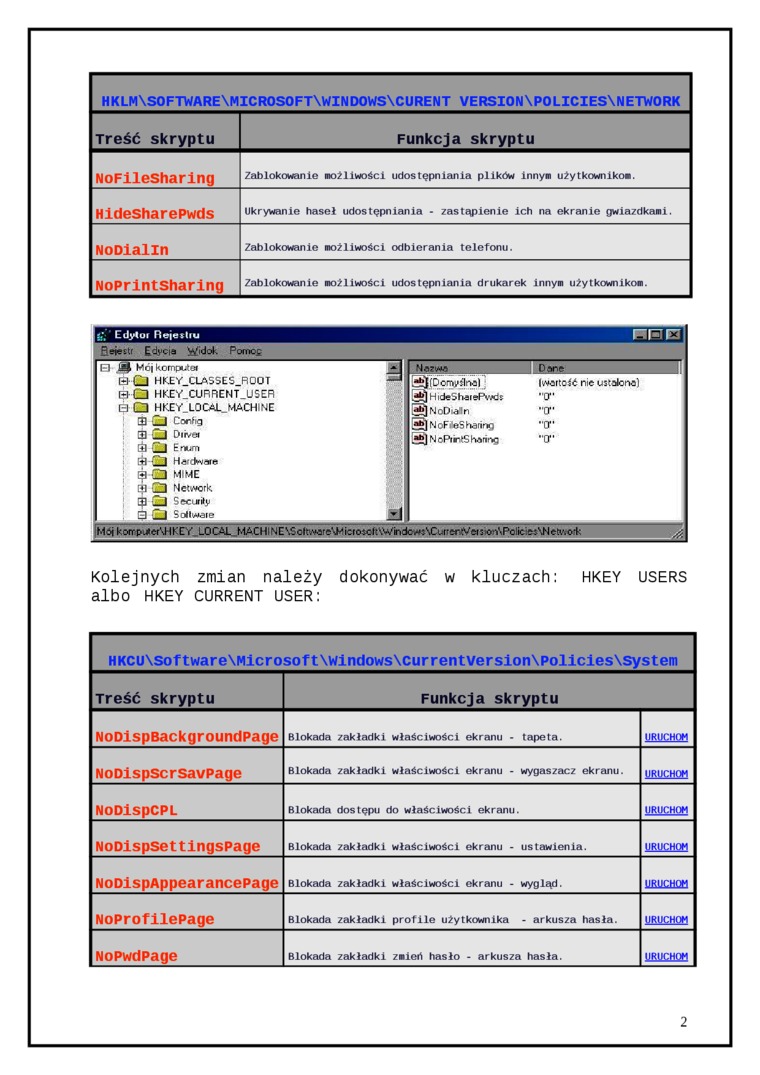The height and width of the screenshot is (1075, 760).
Task: Expand the Config key plus box
Action: coord(142,421)
